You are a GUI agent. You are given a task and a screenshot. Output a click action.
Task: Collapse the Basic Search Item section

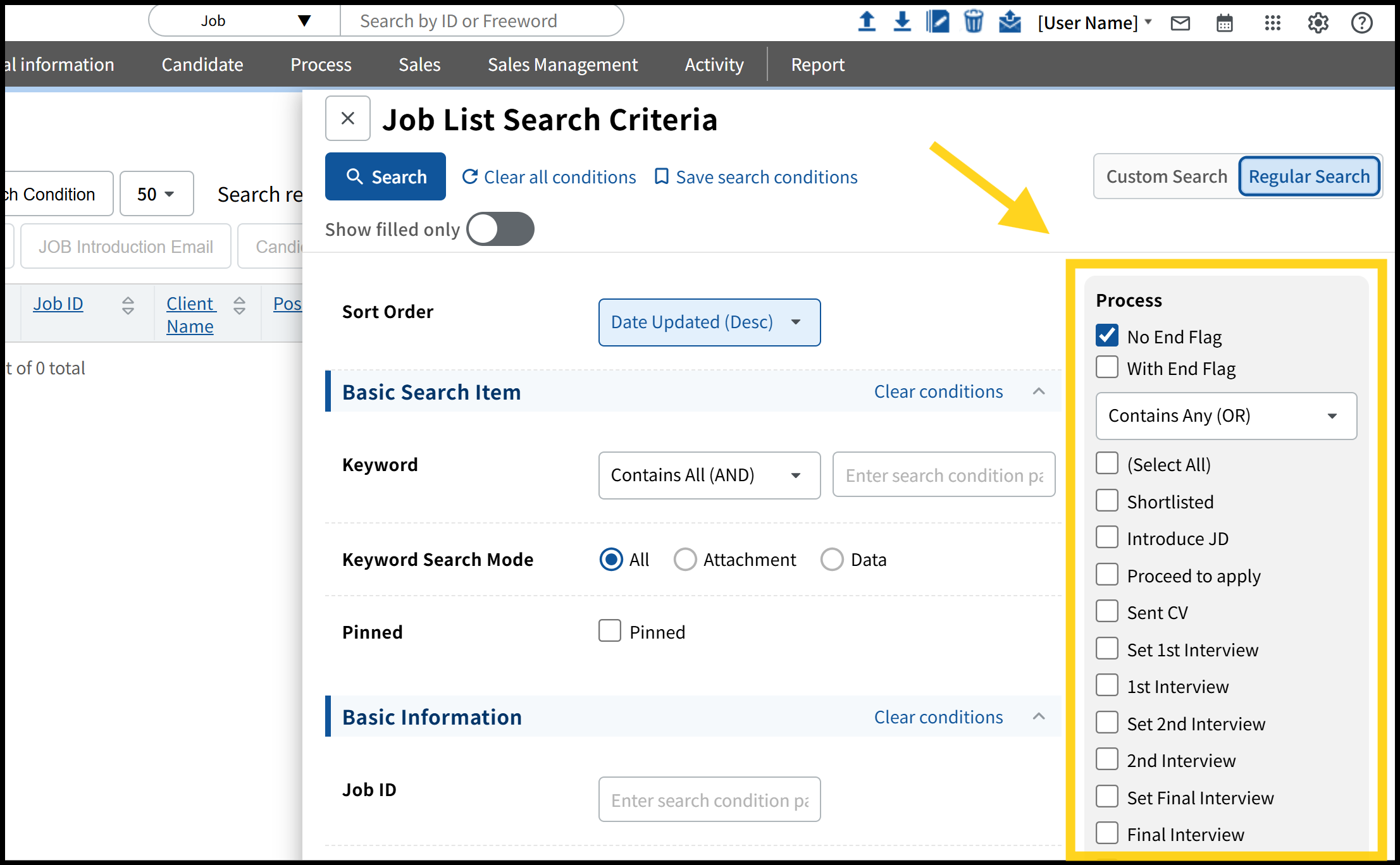point(1039,391)
